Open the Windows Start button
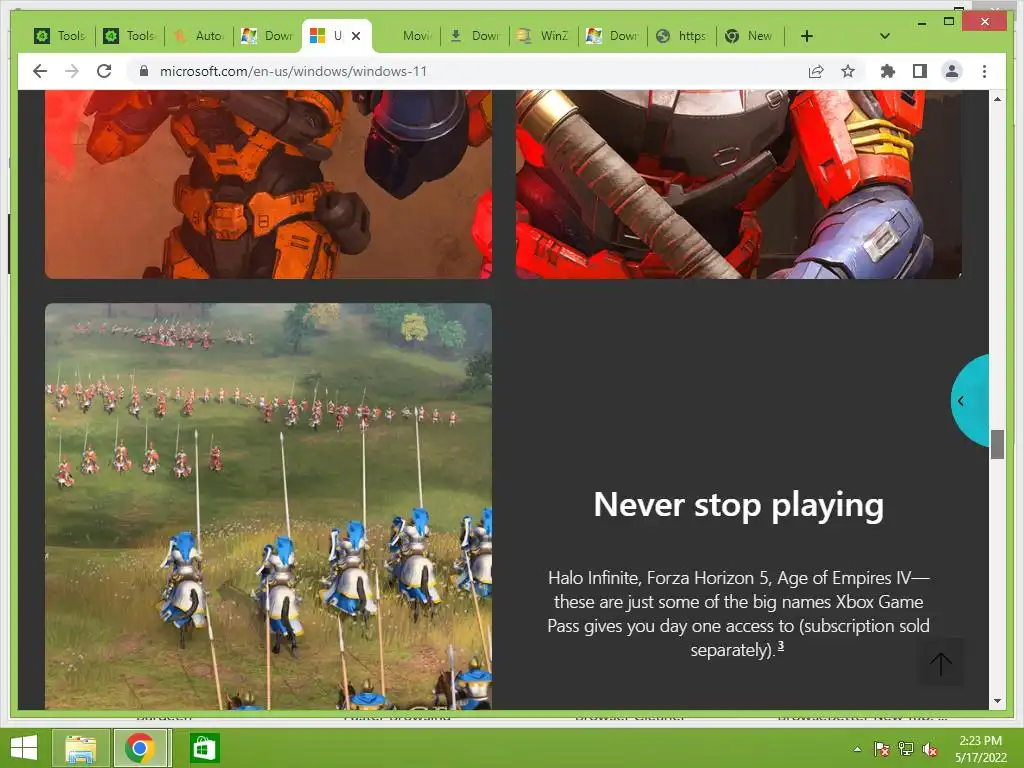This screenshot has width=1024, height=768. pos(24,748)
